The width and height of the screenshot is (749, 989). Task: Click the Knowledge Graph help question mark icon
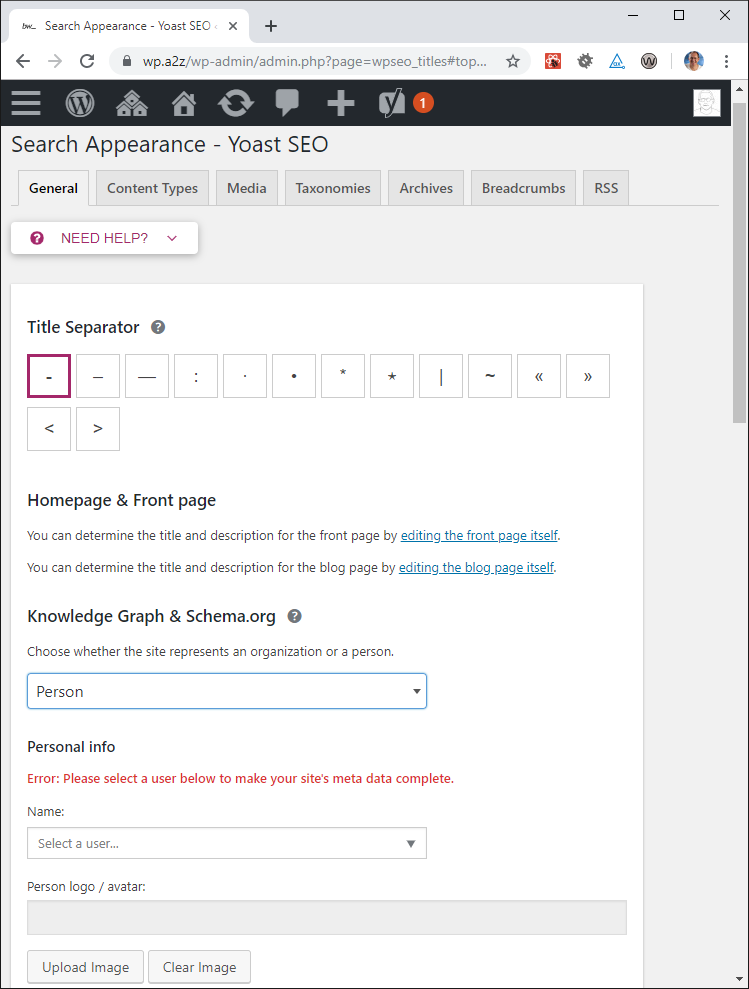pyautogui.click(x=294, y=616)
